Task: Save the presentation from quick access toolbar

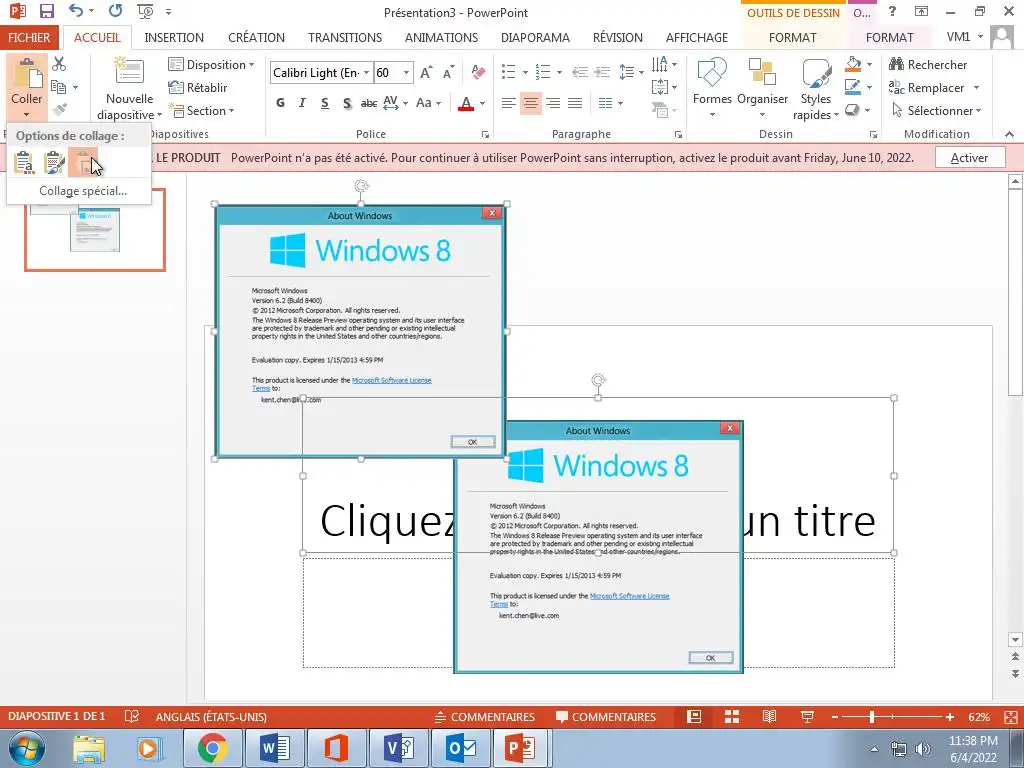Action: click(x=46, y=11)
